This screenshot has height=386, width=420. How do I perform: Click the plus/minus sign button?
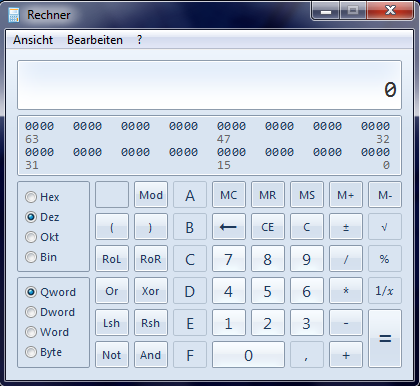click(x=346, y=227)
